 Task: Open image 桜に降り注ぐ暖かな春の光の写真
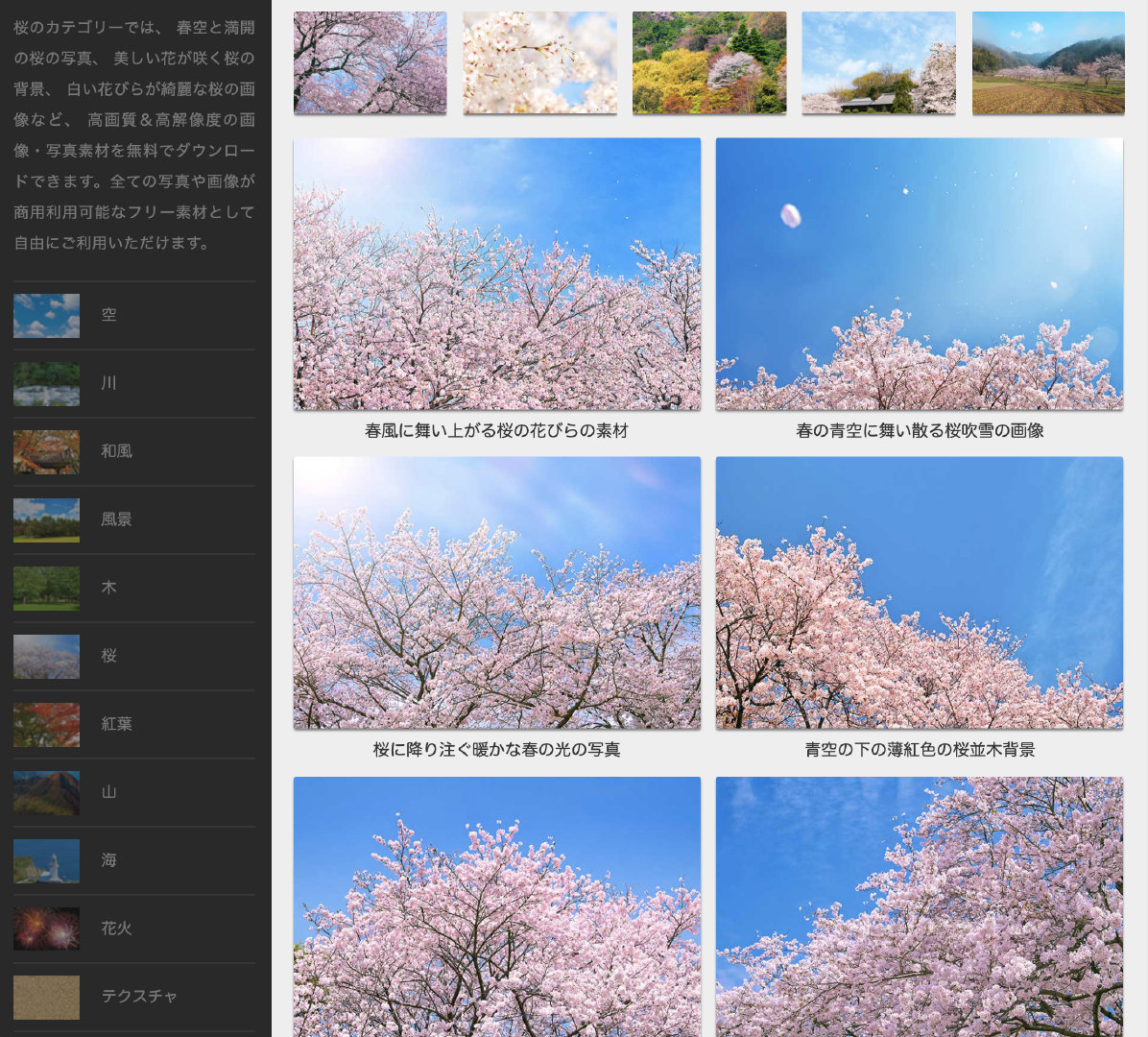(497, 592)
